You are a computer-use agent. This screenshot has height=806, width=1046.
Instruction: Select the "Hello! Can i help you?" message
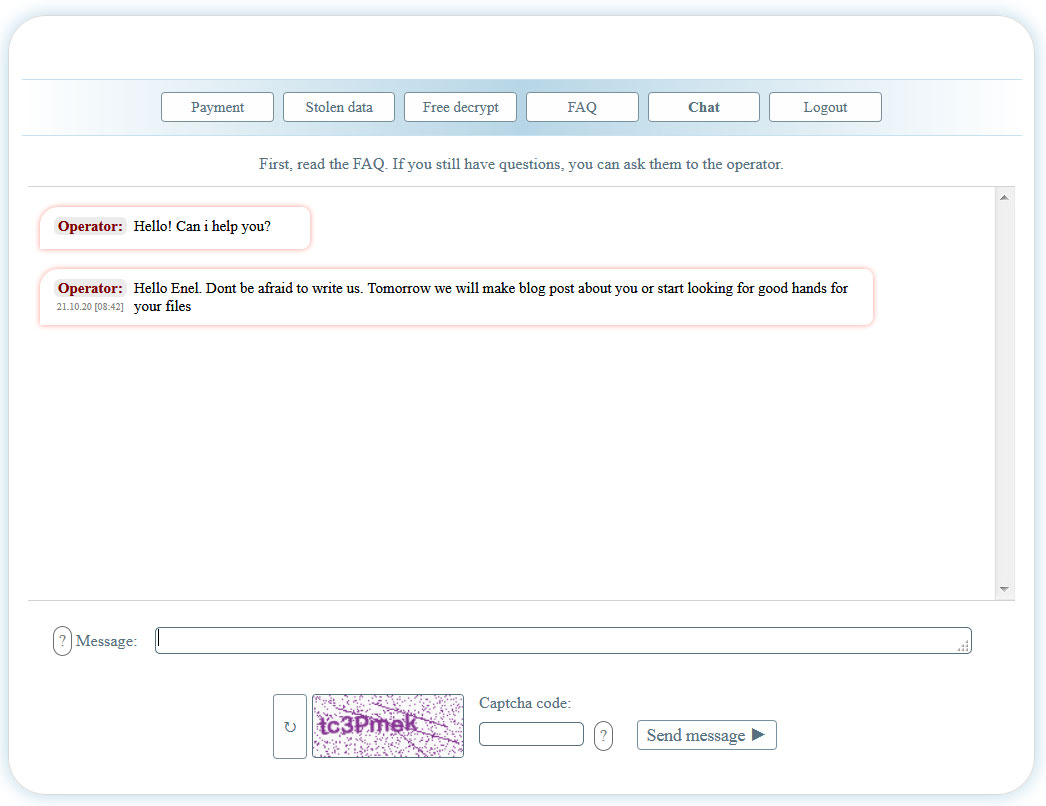click(202, 227)
